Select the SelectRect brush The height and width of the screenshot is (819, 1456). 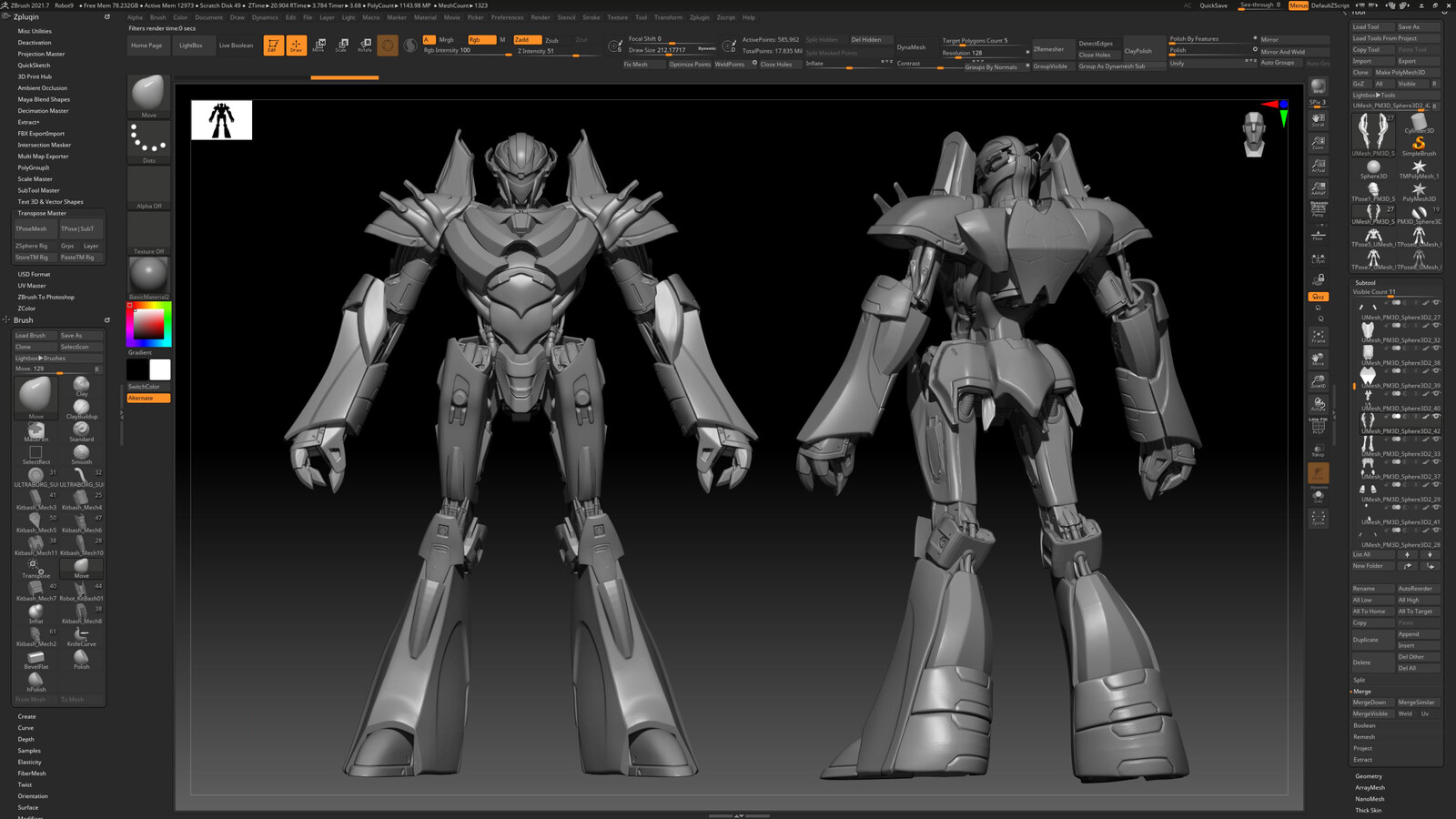pos(35,454)
